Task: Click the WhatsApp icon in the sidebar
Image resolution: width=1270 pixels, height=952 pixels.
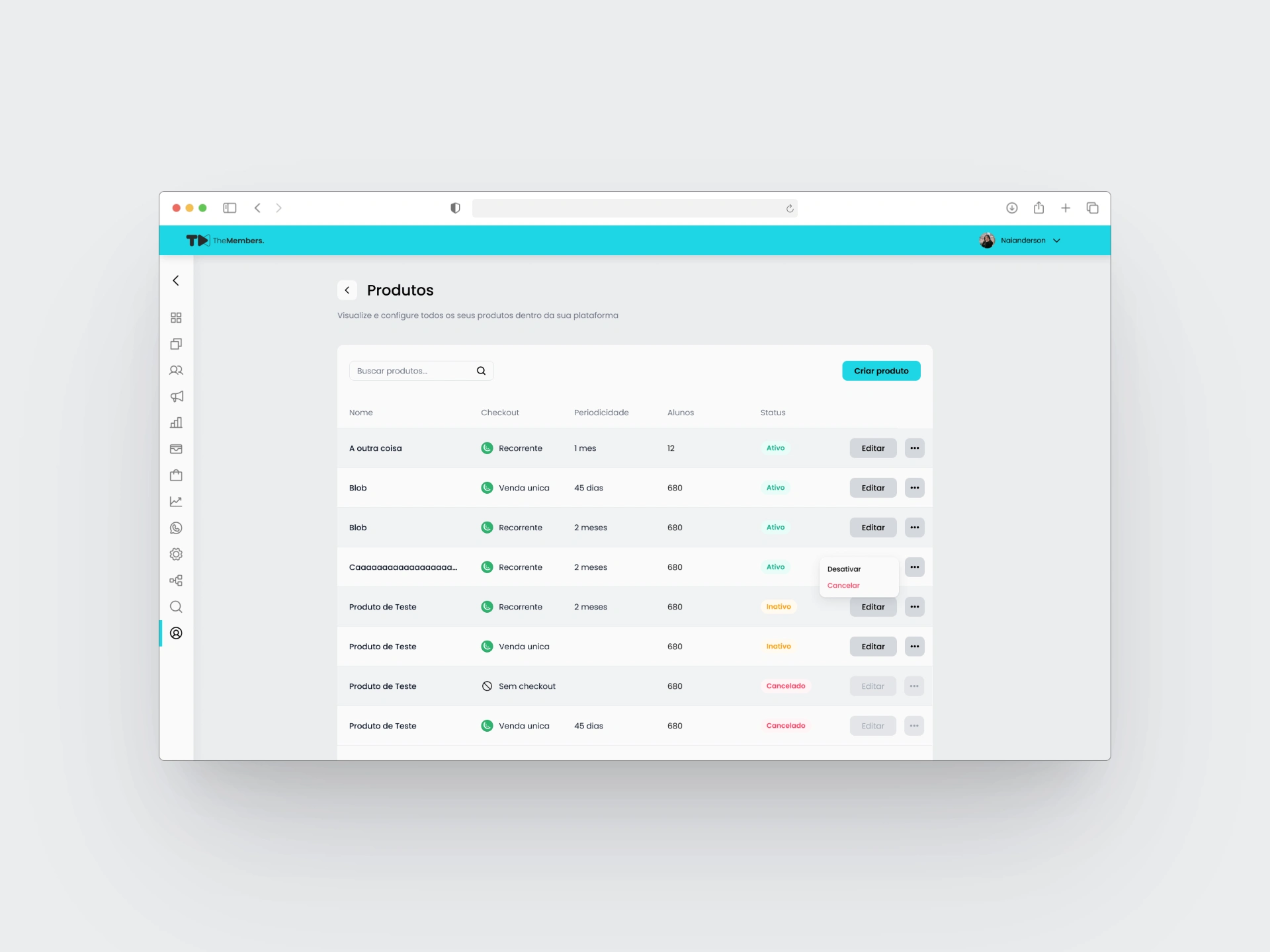Action: (176, 528)
